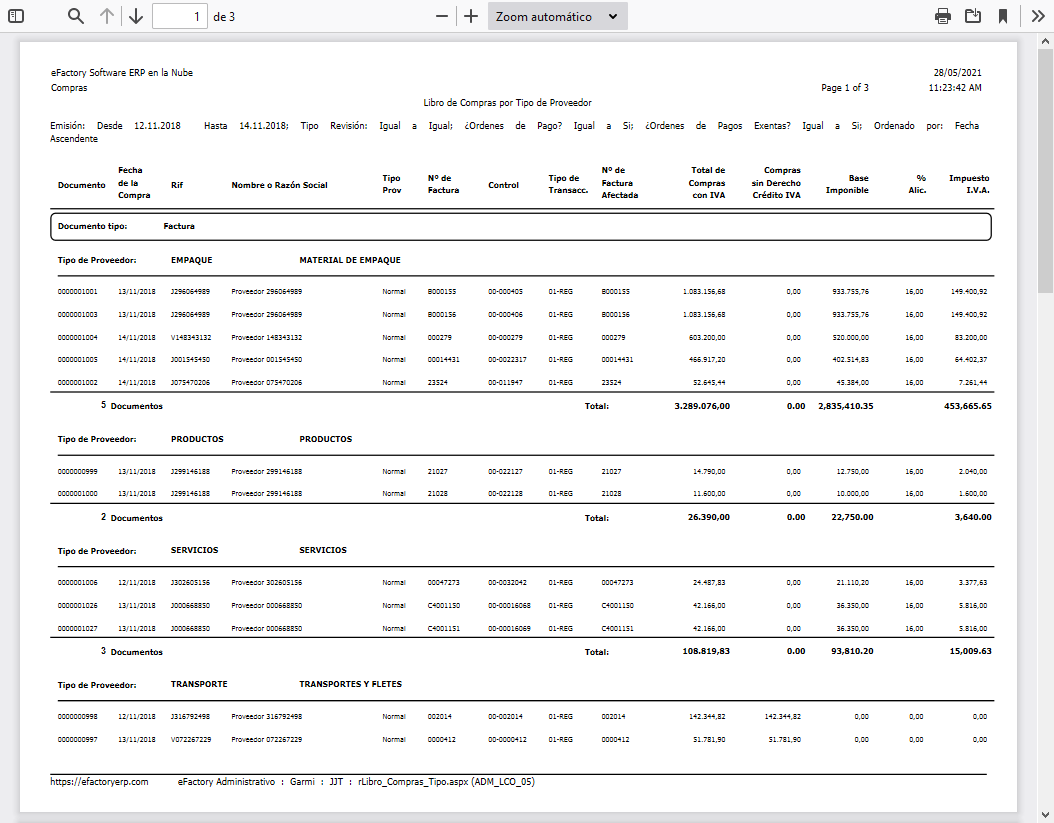The height and width of the screenshot is (823, 1054).
Task: Click the "Libro de Compras por Tipo de Proveedor" title
Action: coord(507,102)
